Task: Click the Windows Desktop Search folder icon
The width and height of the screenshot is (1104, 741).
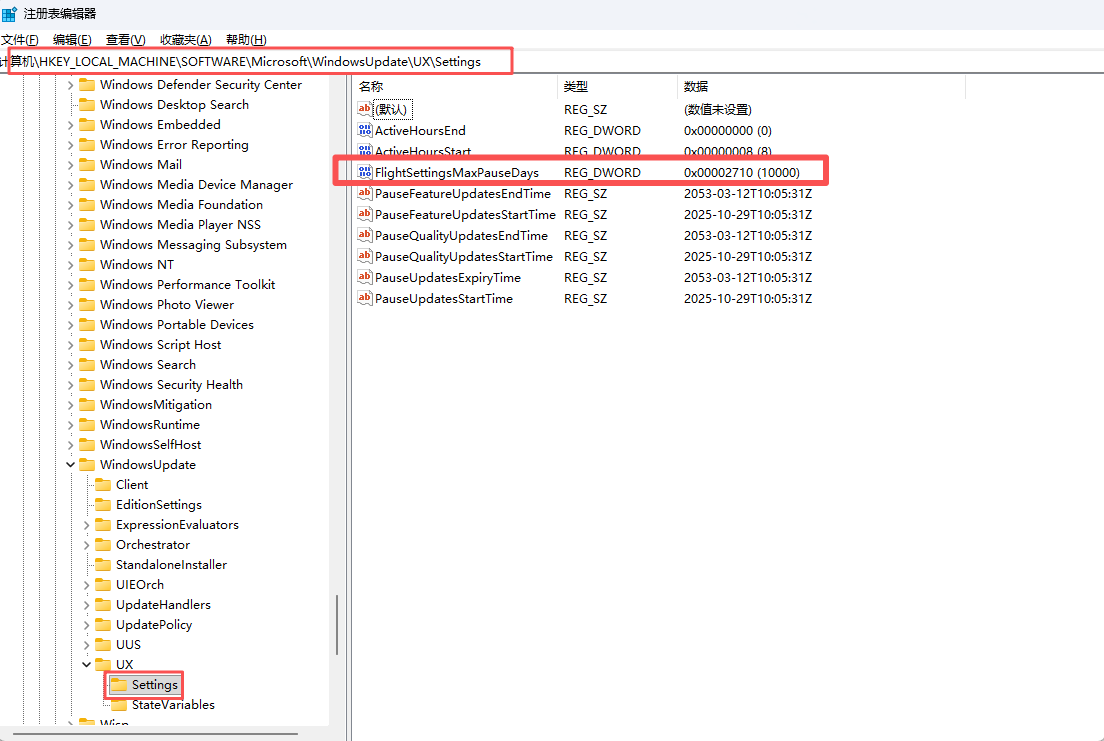Action: pyautogui.click(x=87, y=104)
